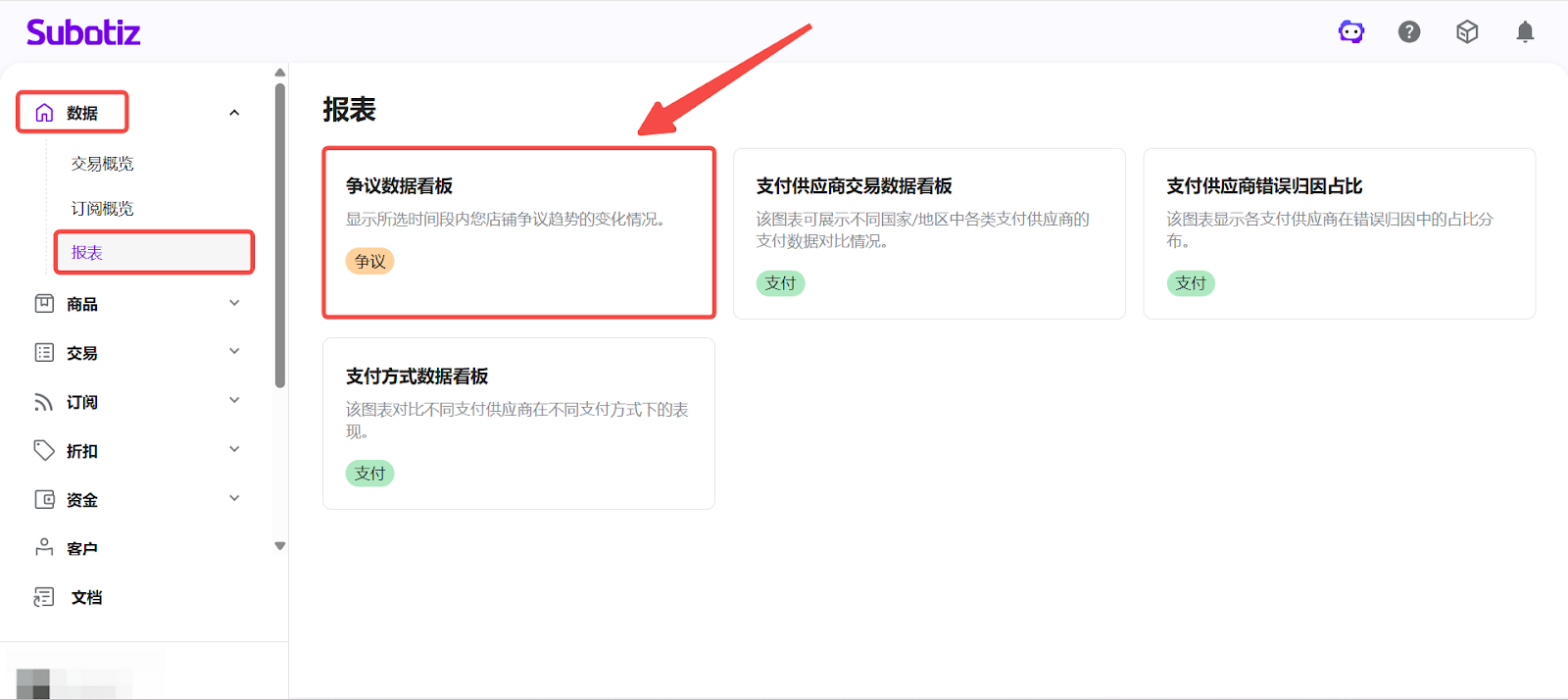Open 支付方式数据看板 report card
This screenshot has width=1568, height=700.
tap(518, 423)
